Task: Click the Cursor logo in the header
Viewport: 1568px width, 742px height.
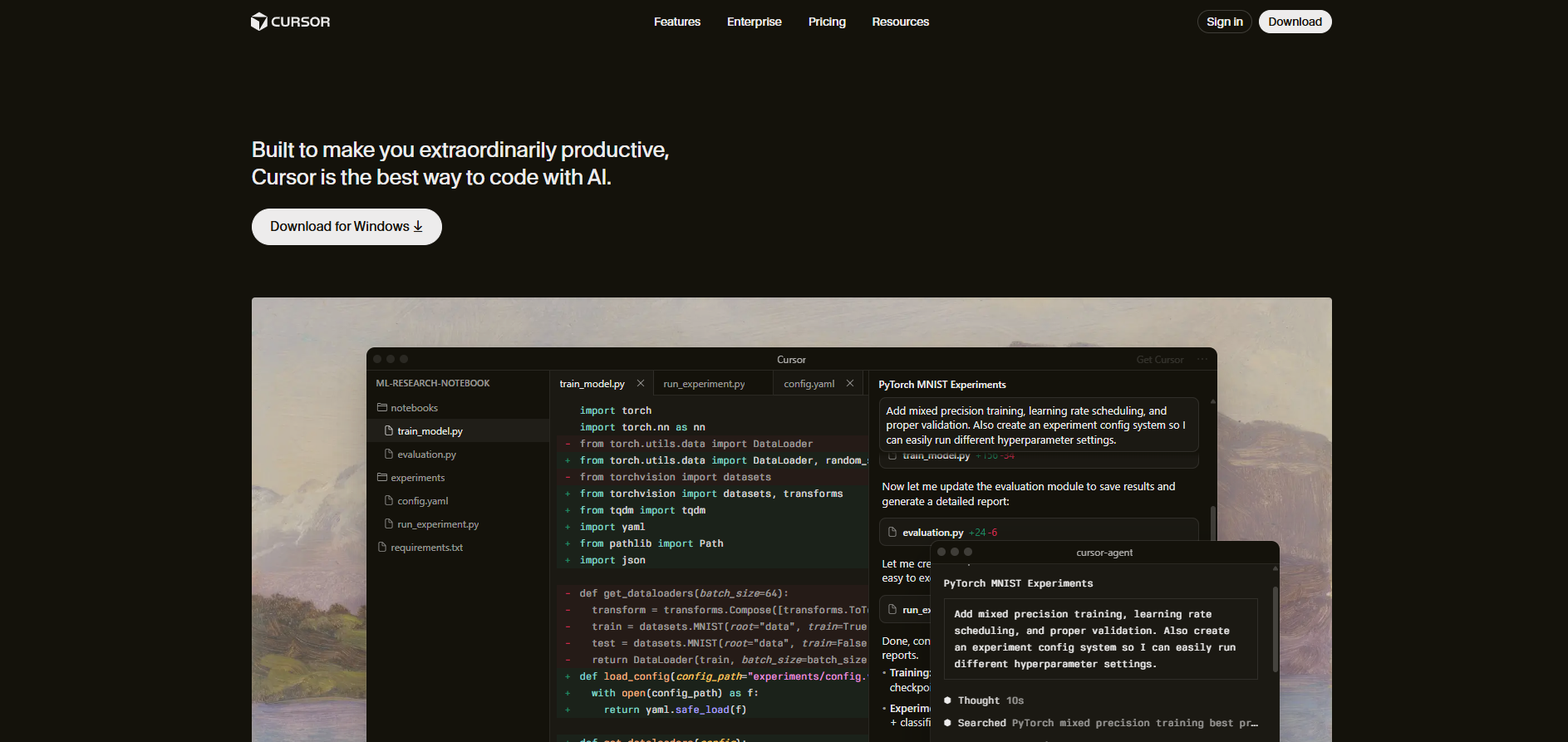Action: click(290, 22)
